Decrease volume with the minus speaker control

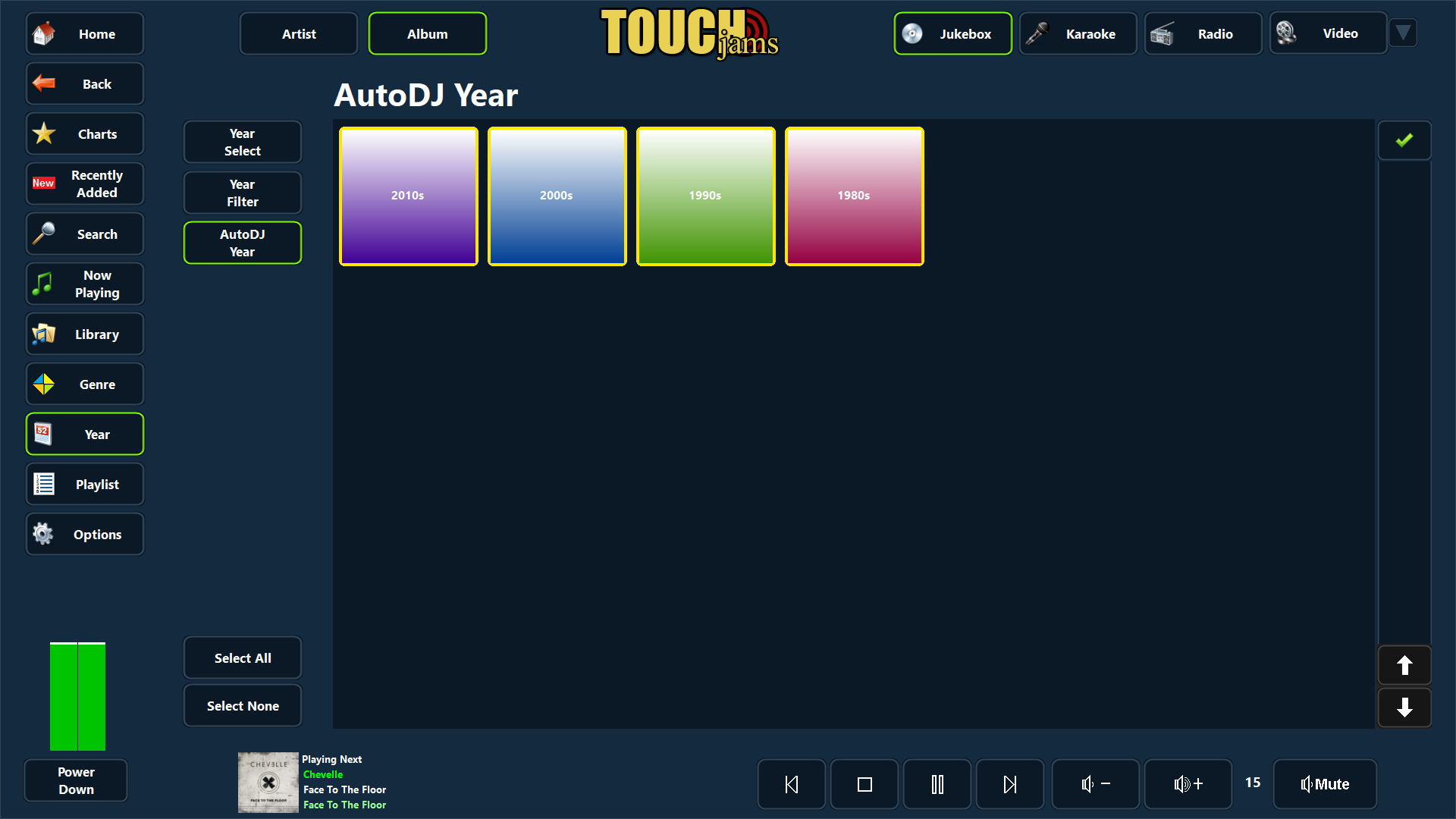pos(1094,783)
